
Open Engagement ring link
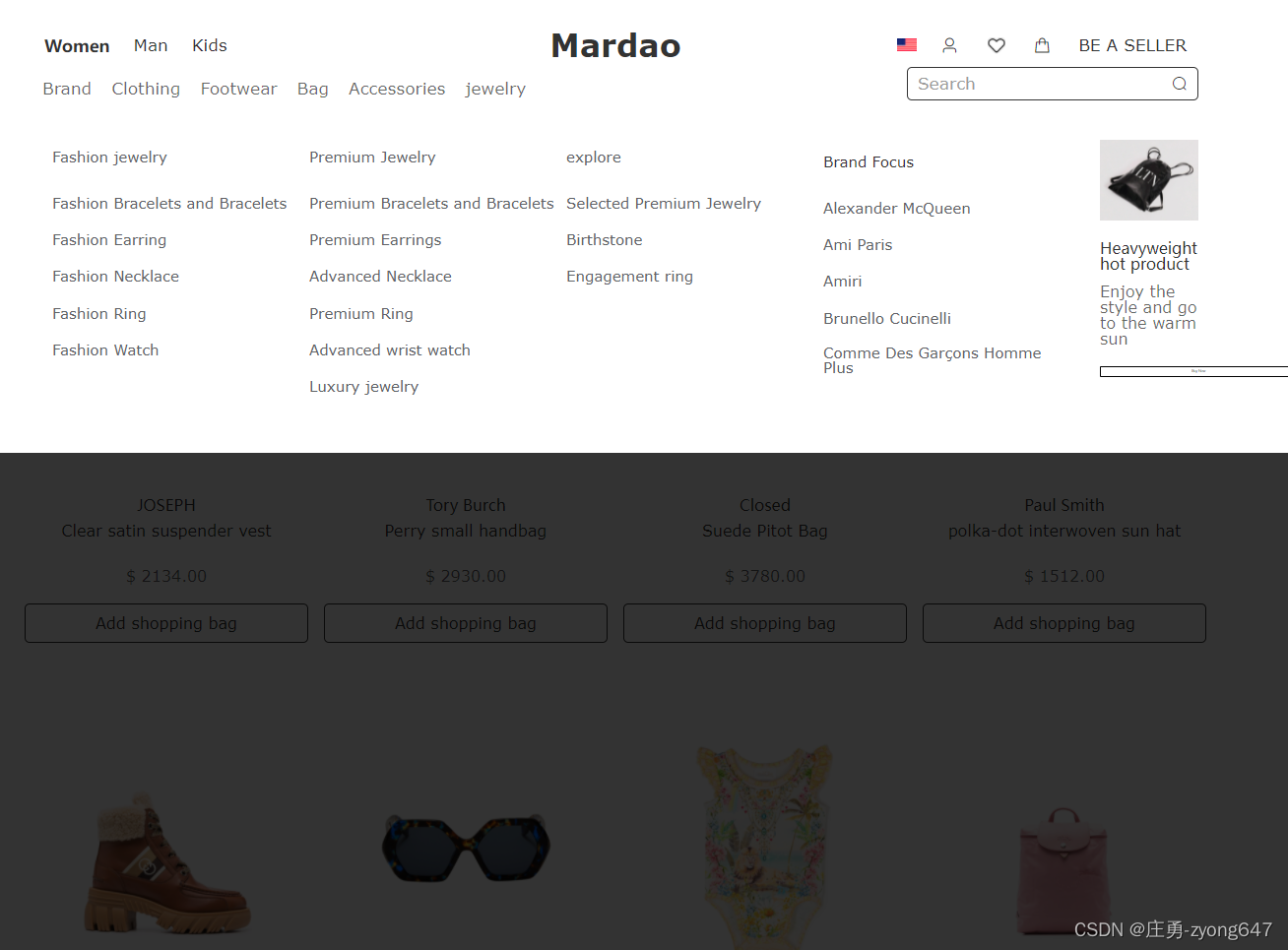pyautogui.click(x=629, y=277)
